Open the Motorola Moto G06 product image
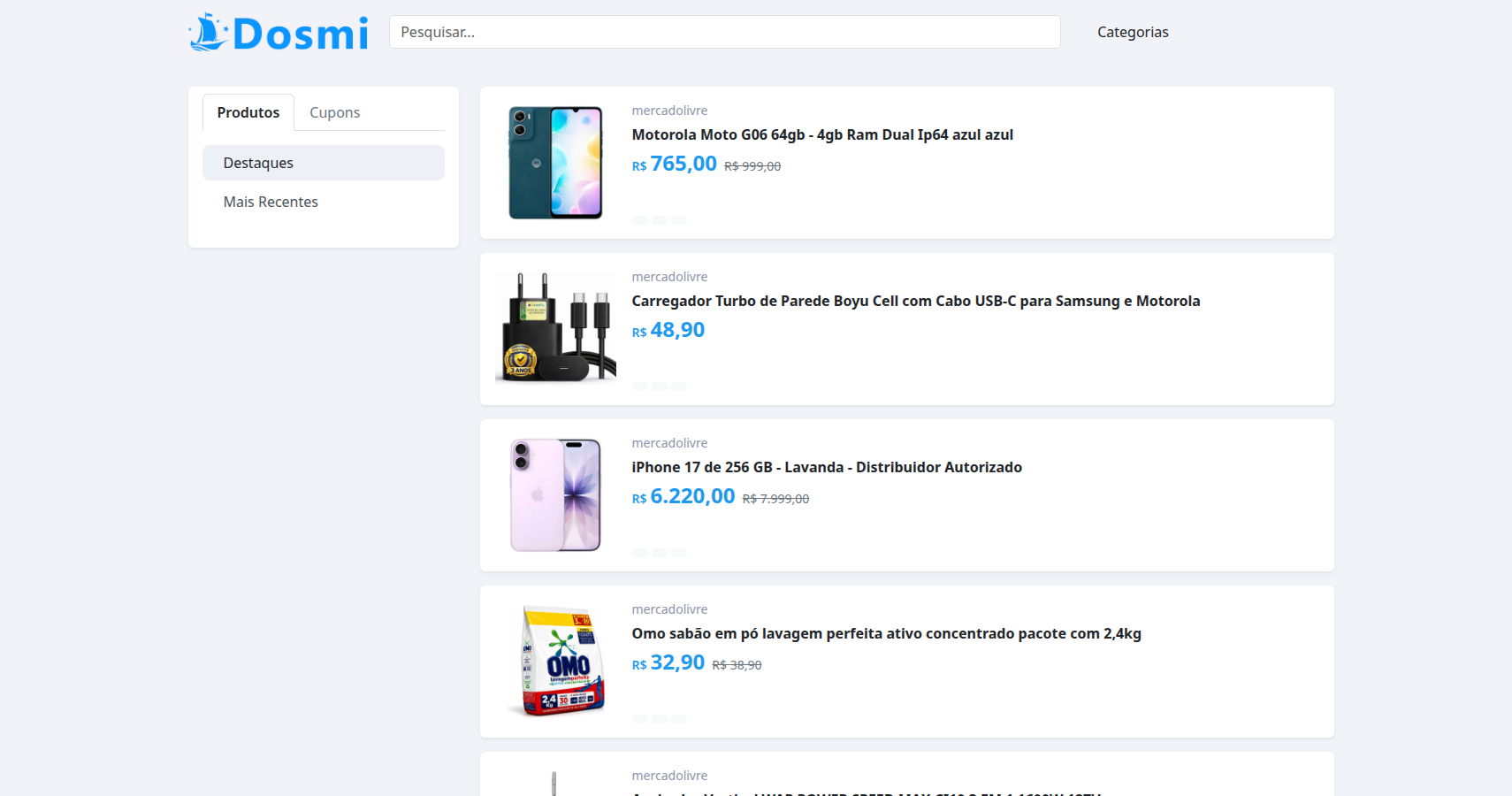 click(555, 163)
